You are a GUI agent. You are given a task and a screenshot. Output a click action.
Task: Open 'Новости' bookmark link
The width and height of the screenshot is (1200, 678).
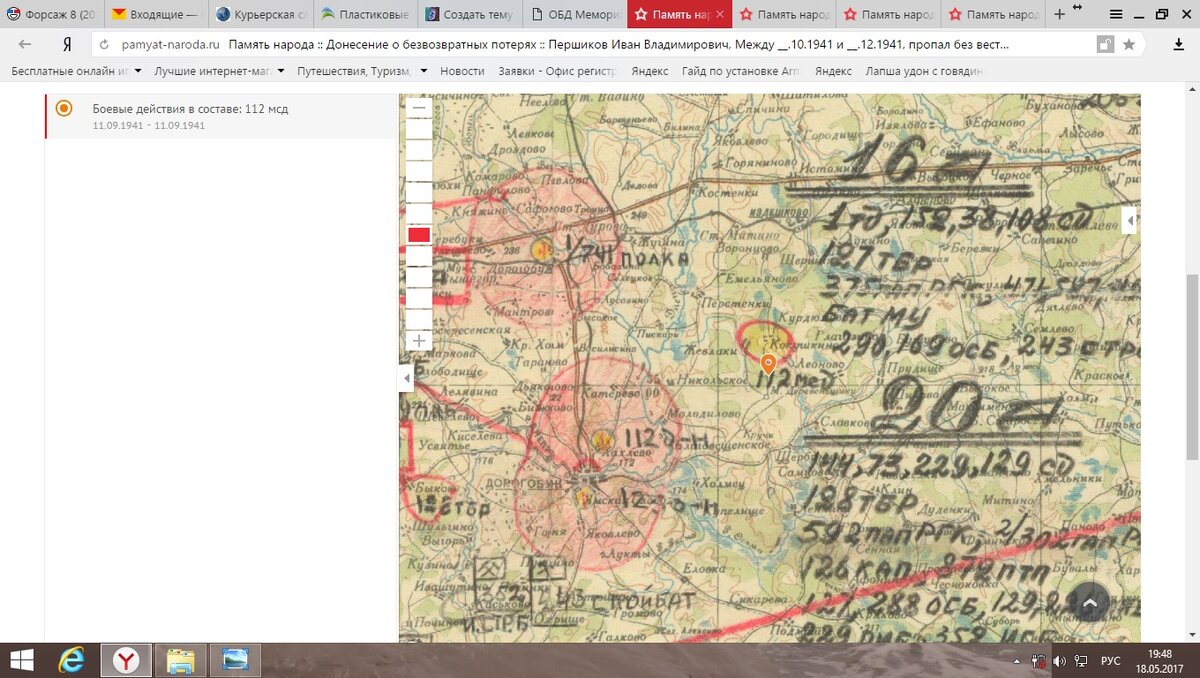(x=461, y=71)
